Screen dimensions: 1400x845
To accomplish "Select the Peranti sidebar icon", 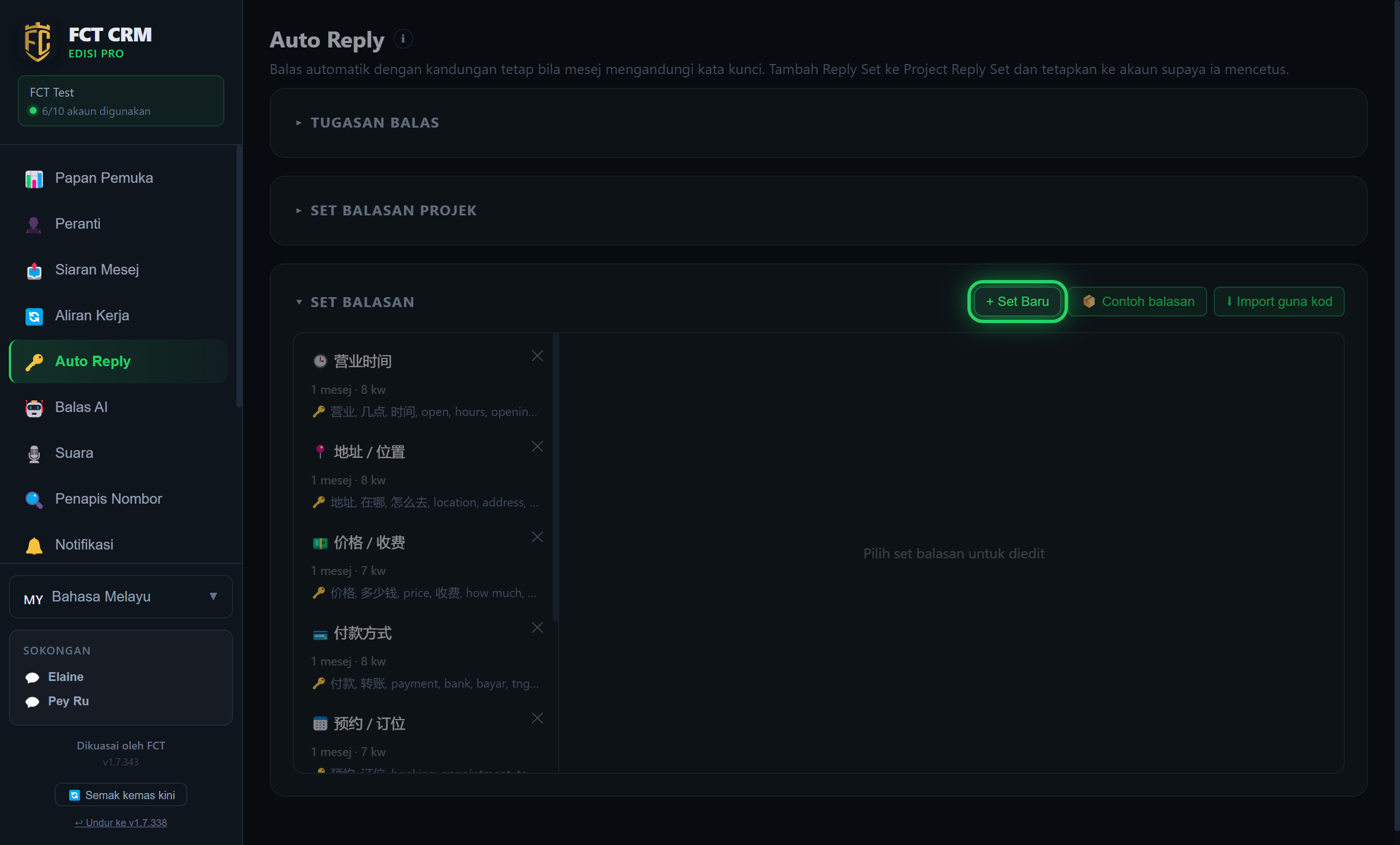I will (34, 224).
